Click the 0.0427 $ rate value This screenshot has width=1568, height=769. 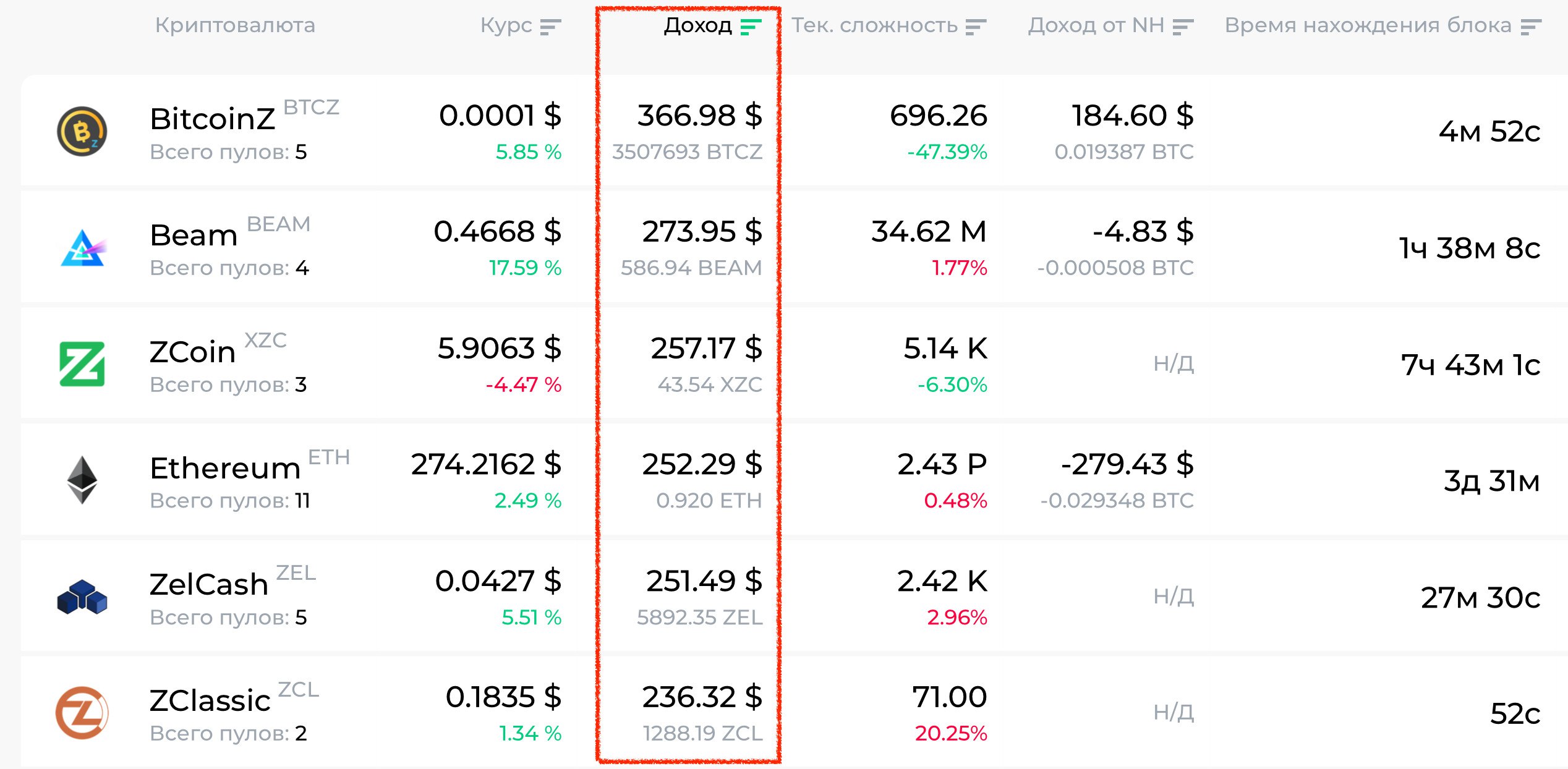click(x=498, y=581)
